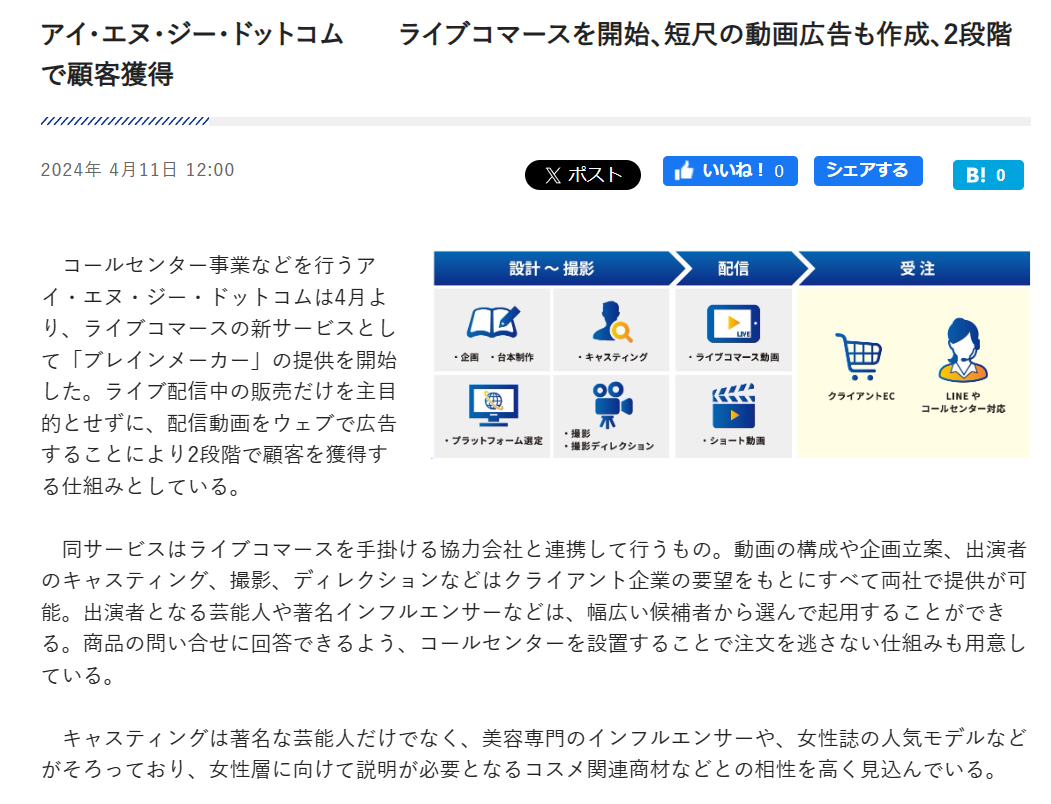Image resolution: width=1051 pixels, height=804 pixels.
Task: Click the Hatena bookmark count number
Action: click(x=1001, y=176)
